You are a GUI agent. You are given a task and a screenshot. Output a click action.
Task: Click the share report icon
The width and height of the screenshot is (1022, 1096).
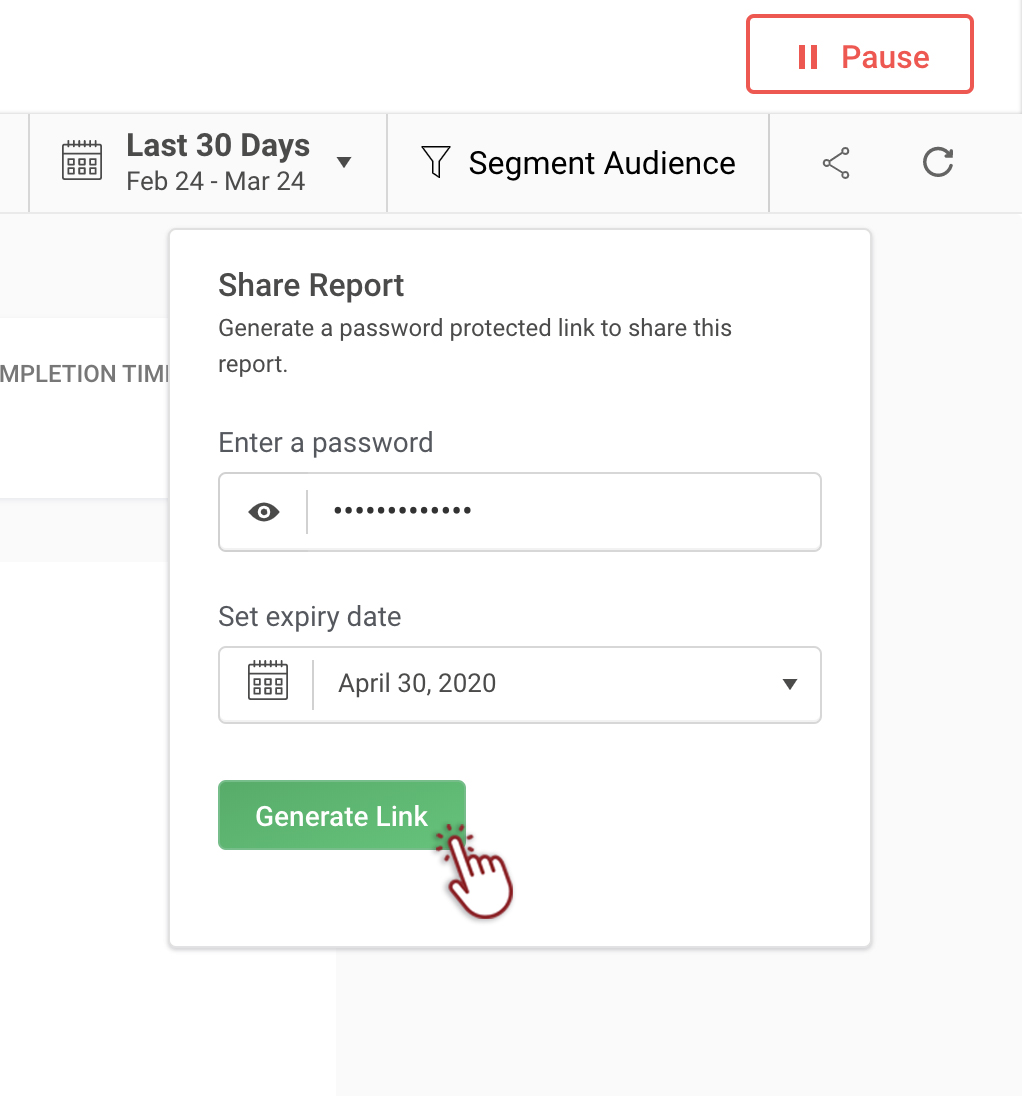click(x=836, y=163)
